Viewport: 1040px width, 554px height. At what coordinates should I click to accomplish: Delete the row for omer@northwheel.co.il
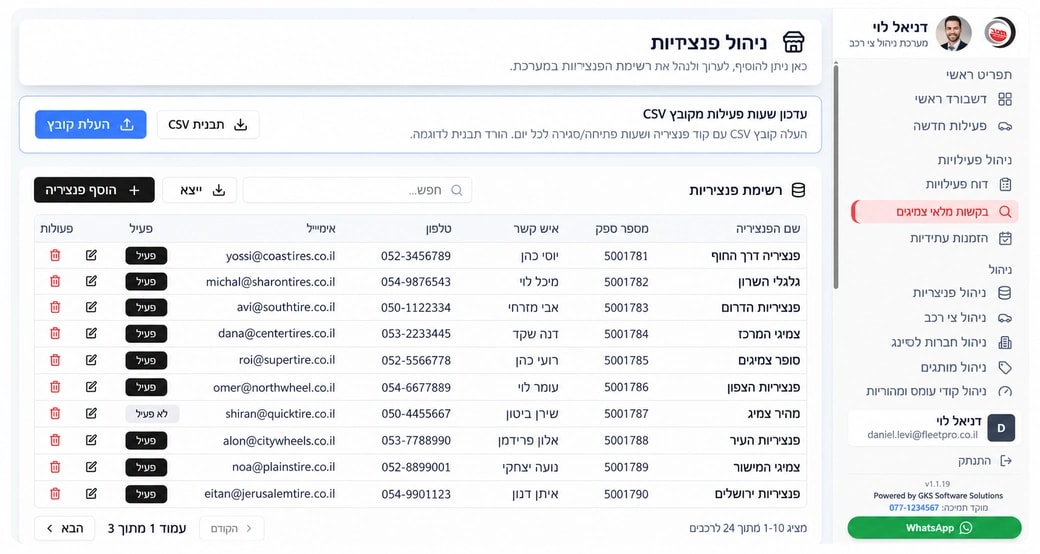point(55,387)
